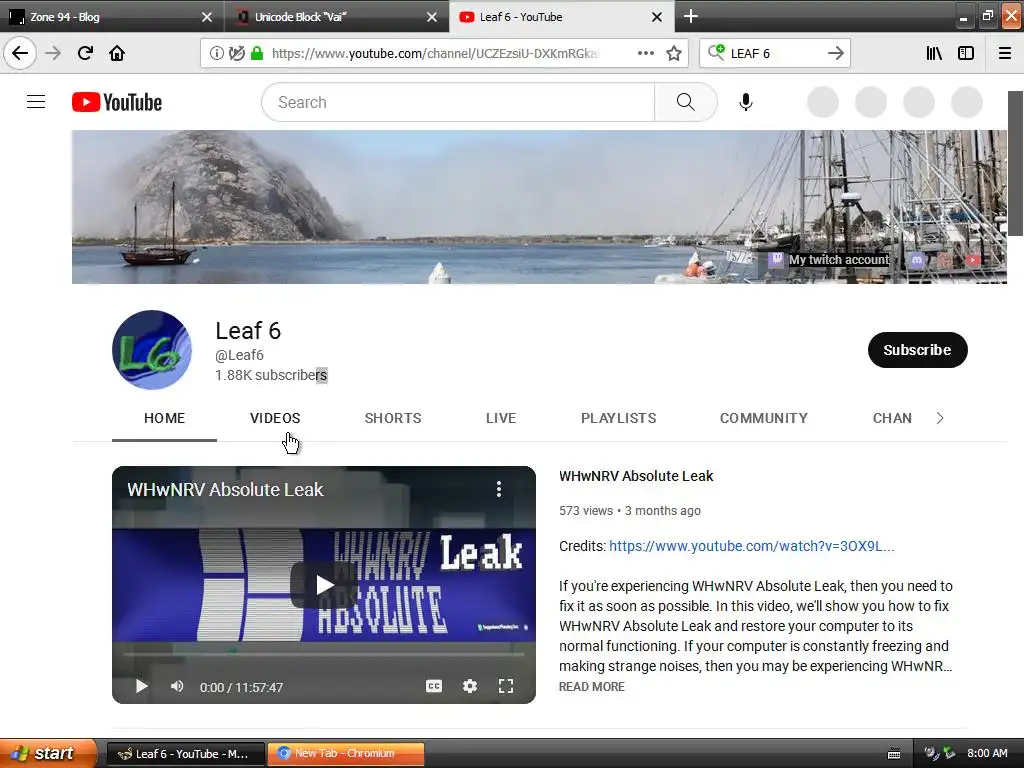This screenshot has height=768, width=1024.
Task: Switch to New Tab - Chromium taskbar window
Action: point(345,754)
